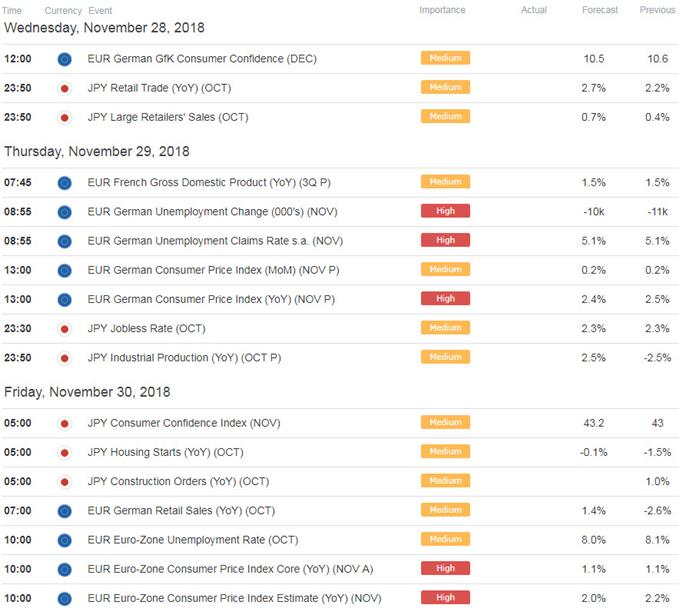Click Medium badge for German GfK Consumer Confidence

tap(445, 58)
